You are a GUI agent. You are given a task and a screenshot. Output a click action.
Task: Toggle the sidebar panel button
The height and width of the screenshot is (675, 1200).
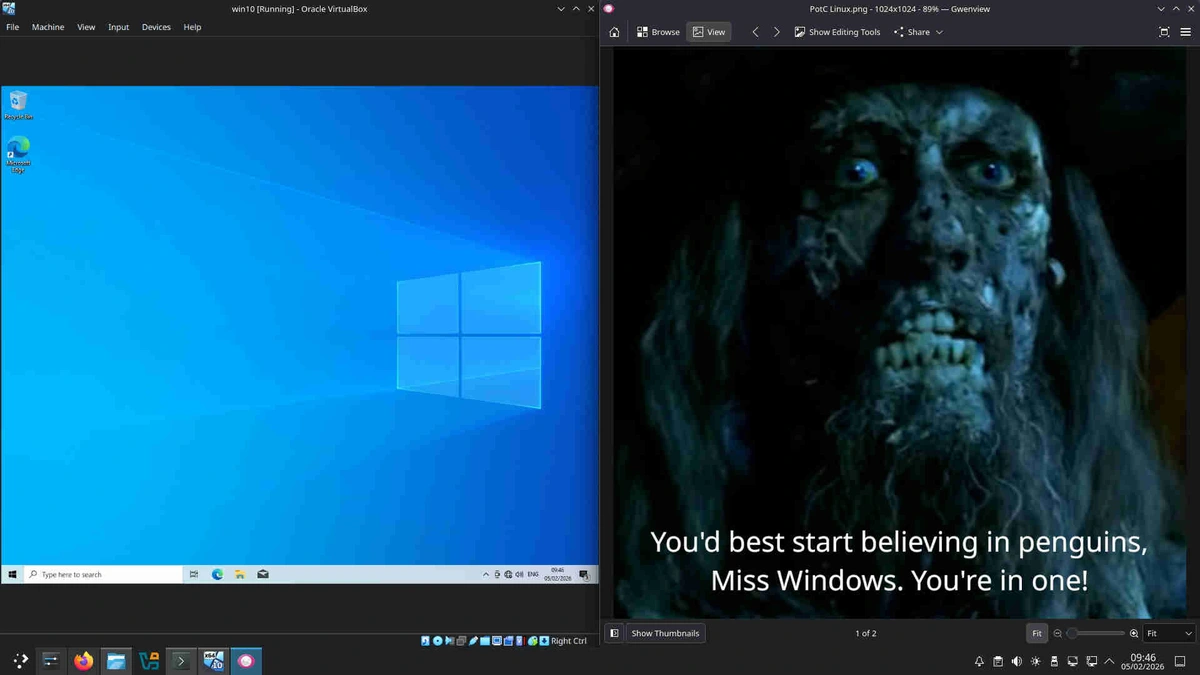click(614, 633)
